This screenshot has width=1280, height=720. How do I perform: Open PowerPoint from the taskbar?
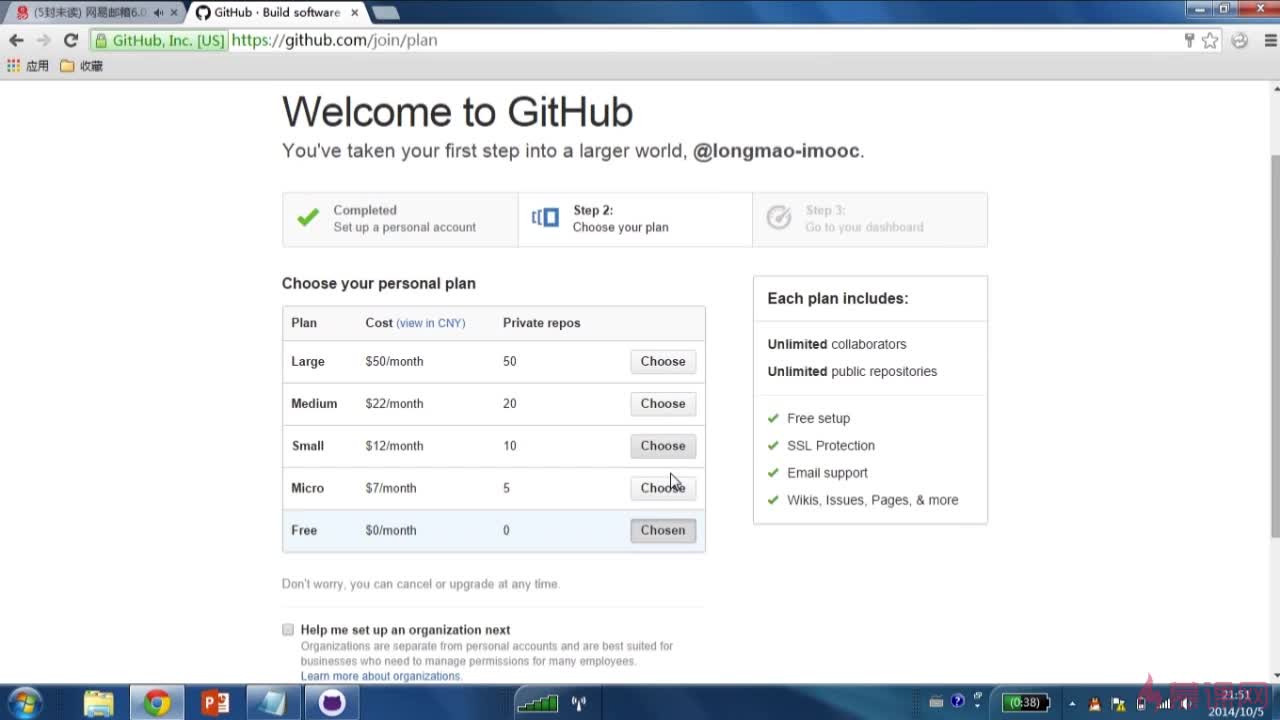click(215, 703)
